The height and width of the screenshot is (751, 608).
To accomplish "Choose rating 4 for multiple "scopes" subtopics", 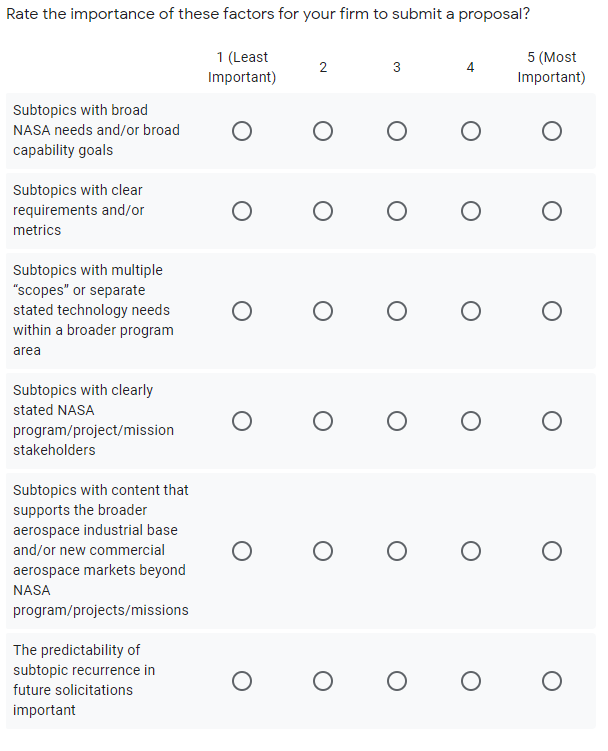I will click(470, 311).
